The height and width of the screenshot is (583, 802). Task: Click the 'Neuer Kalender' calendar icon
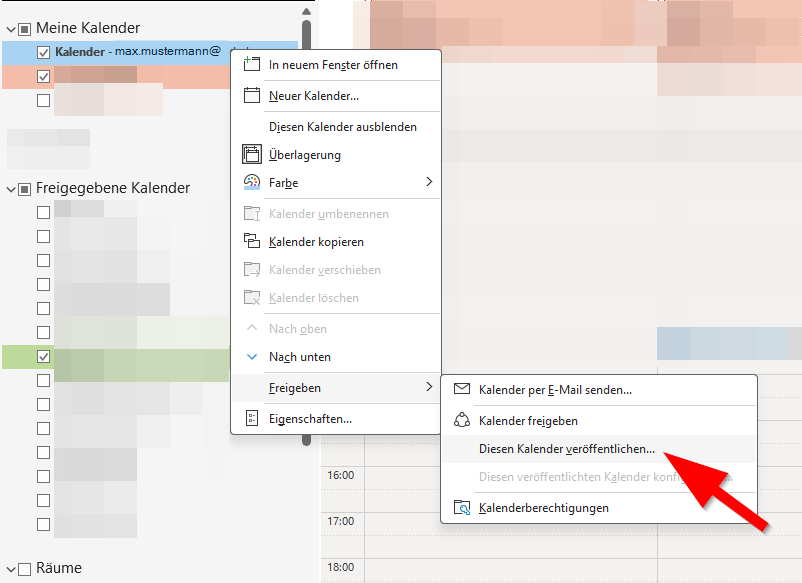tap(252, 96)
